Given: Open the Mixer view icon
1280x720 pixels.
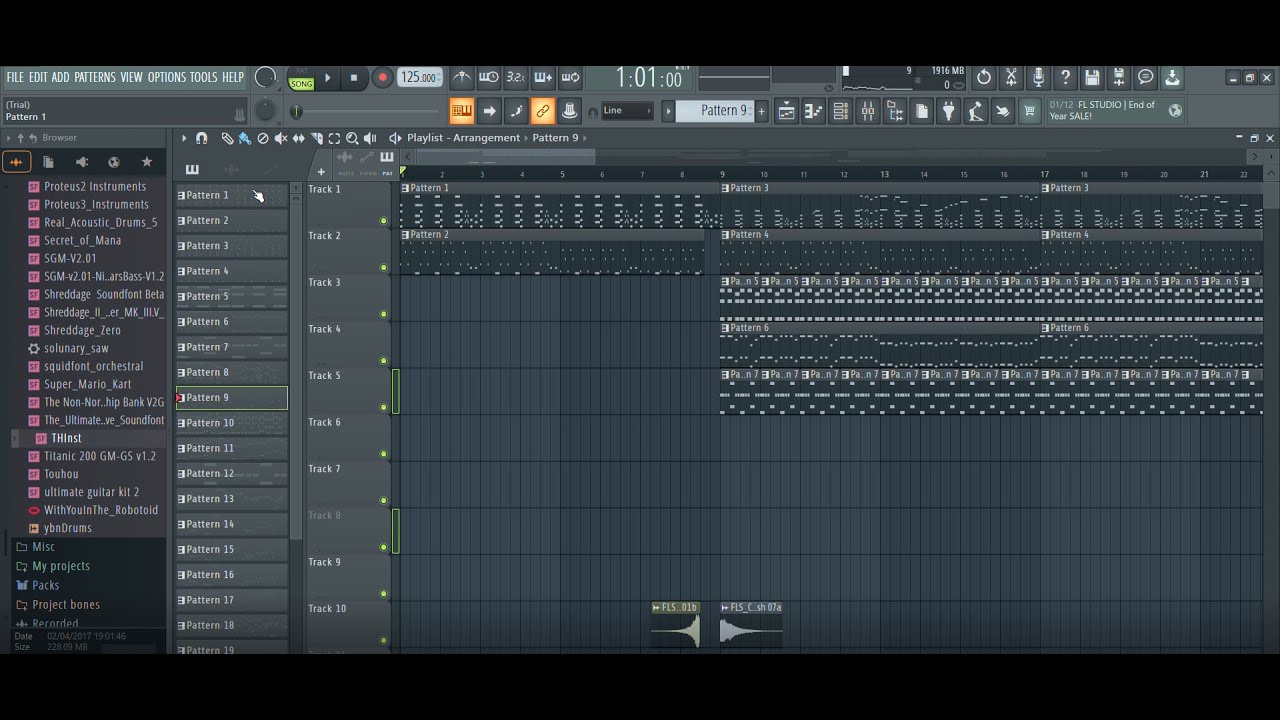Looking at the screenshot, I should coord(867,111).
